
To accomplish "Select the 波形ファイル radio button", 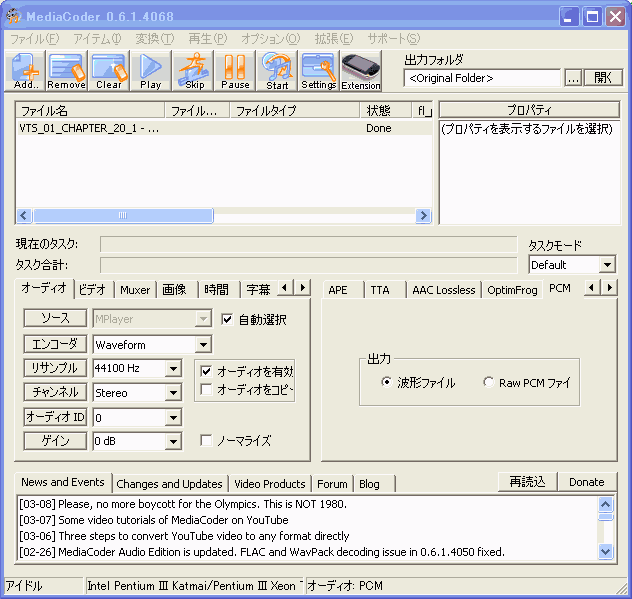I will [386, 382].
